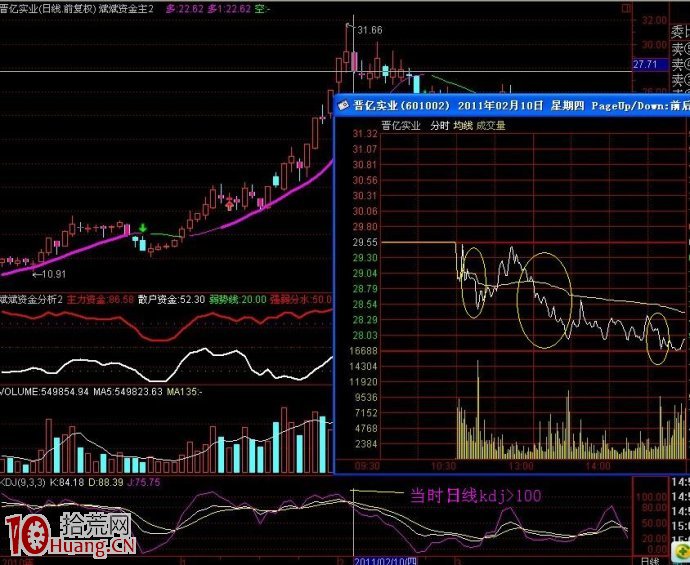The image size is (690, 565).
Task: Click the 弱势线:20.00 value
Action: [238, 300]
